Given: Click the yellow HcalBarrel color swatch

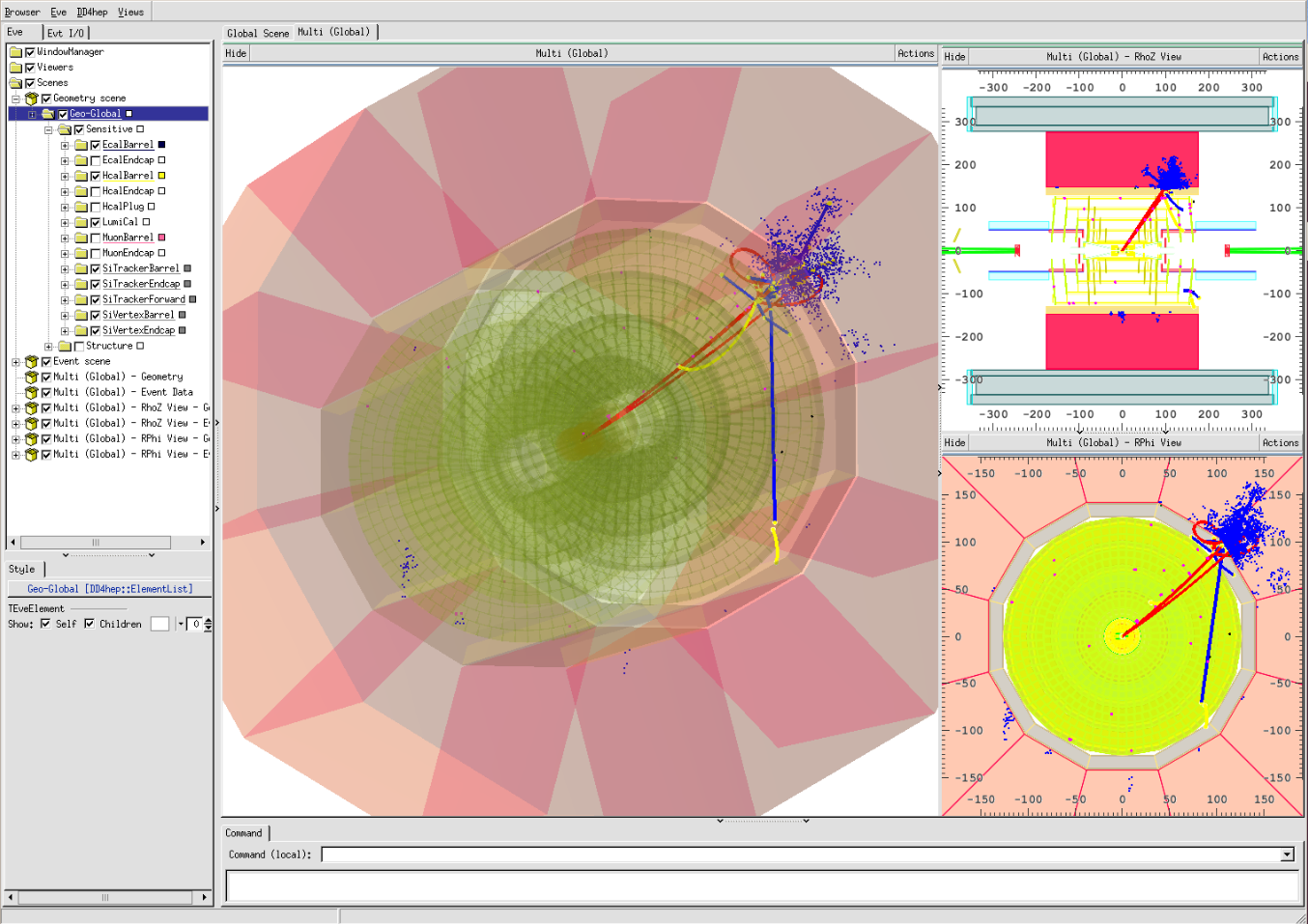Looking at the screenshot, I should pos(161,176).
